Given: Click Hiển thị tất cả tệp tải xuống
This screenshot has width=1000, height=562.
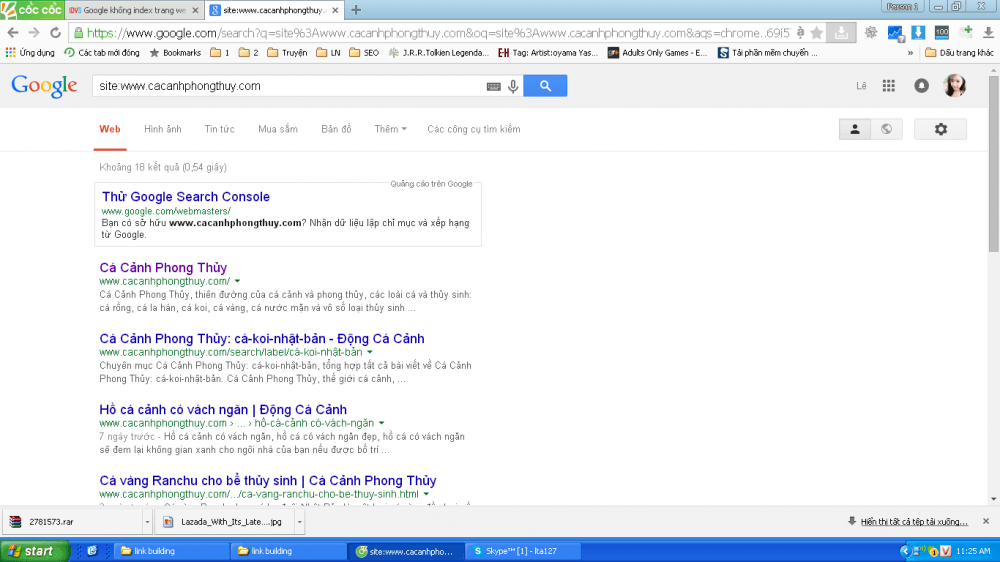Looking at the screenshot, I should pyautogui.click(x=914, y=522).
